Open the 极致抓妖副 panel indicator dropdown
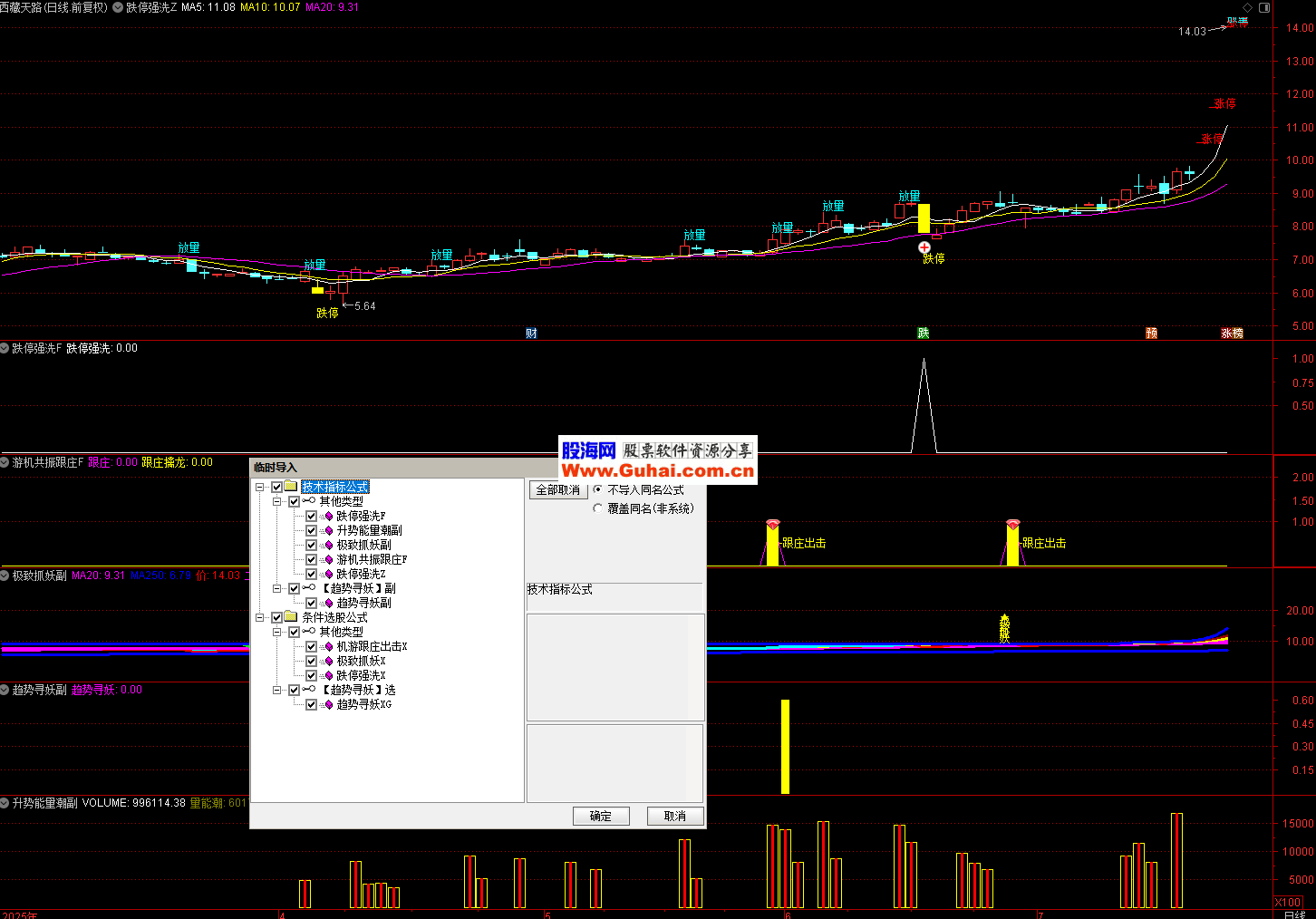This screenshot has width=1316, height=919. click(5, 576)
